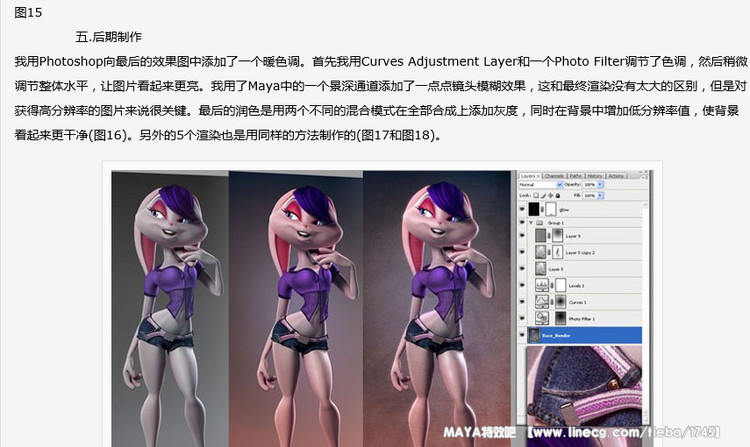Click the glow layer black thumbnail
Screen dimensions: 750x447
pos(535,210)
